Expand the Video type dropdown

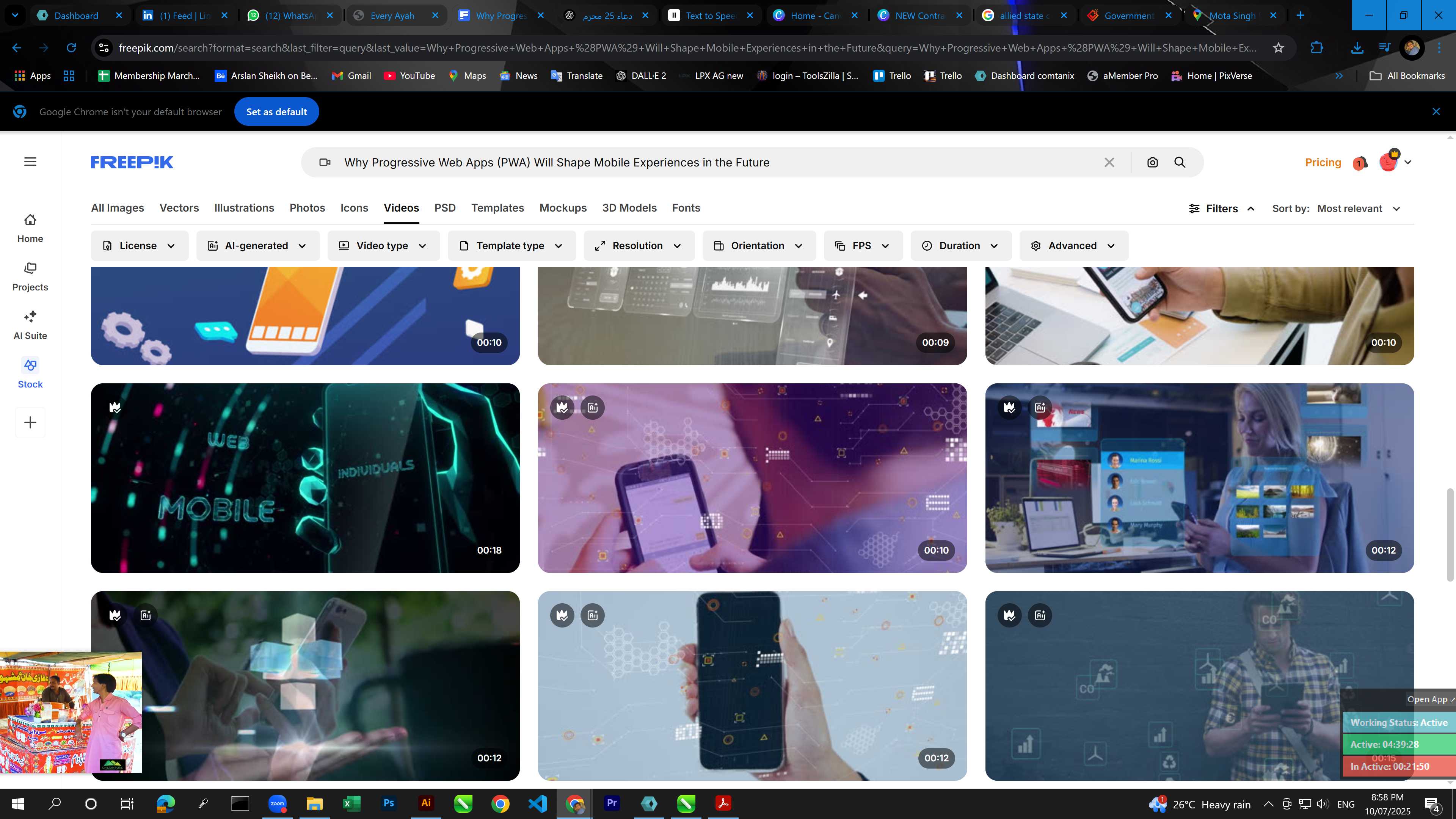383,245
